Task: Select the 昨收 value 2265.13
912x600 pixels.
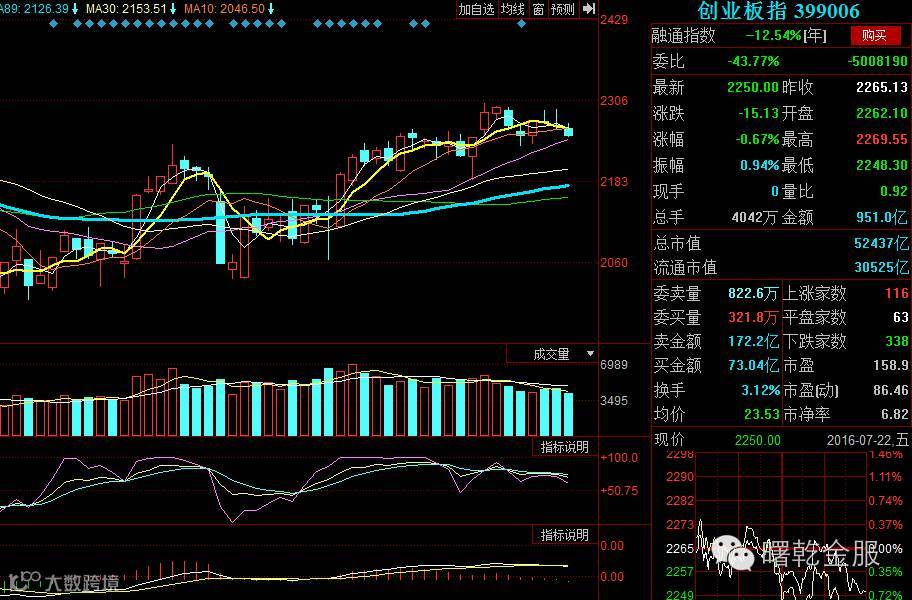Action: tap(882, 87)
